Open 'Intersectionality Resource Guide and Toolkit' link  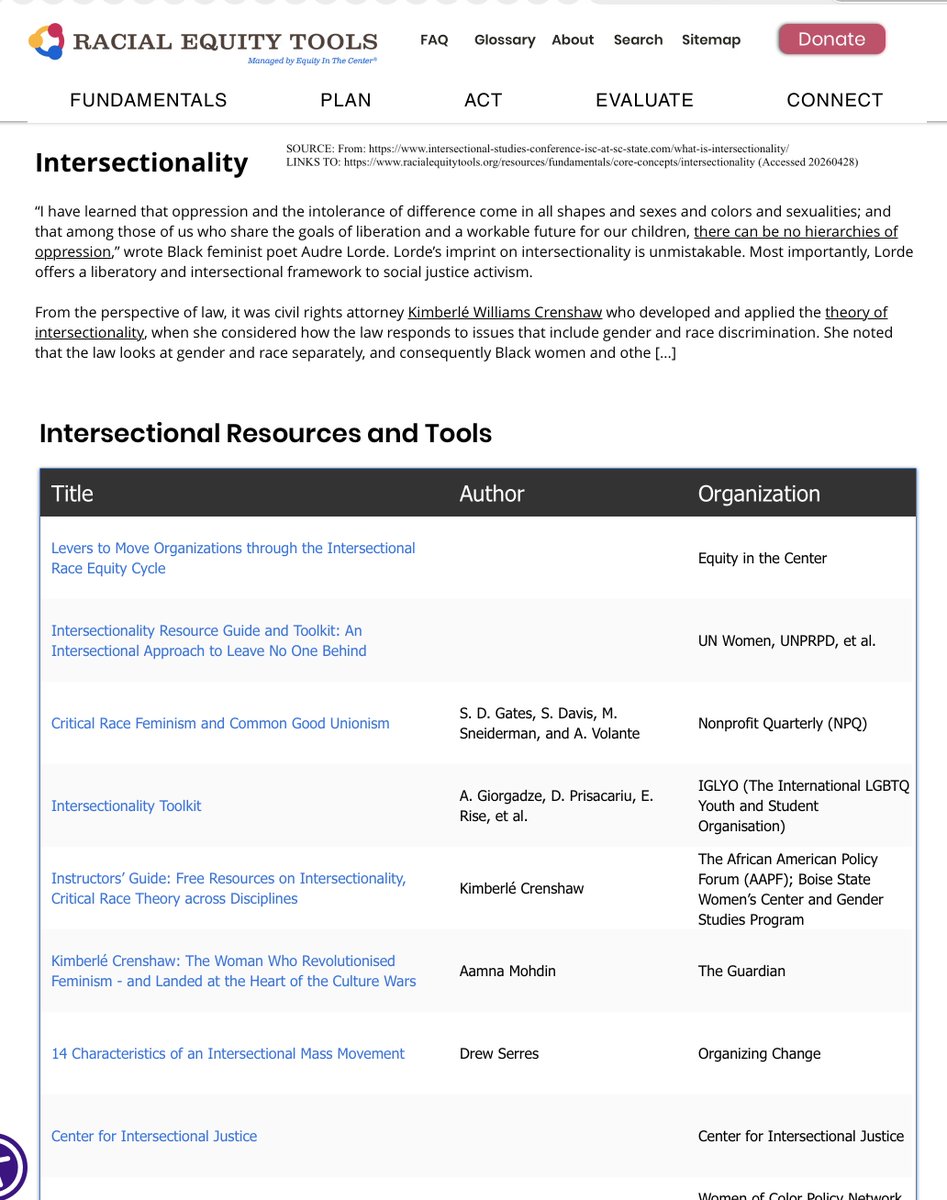point(209,641)
